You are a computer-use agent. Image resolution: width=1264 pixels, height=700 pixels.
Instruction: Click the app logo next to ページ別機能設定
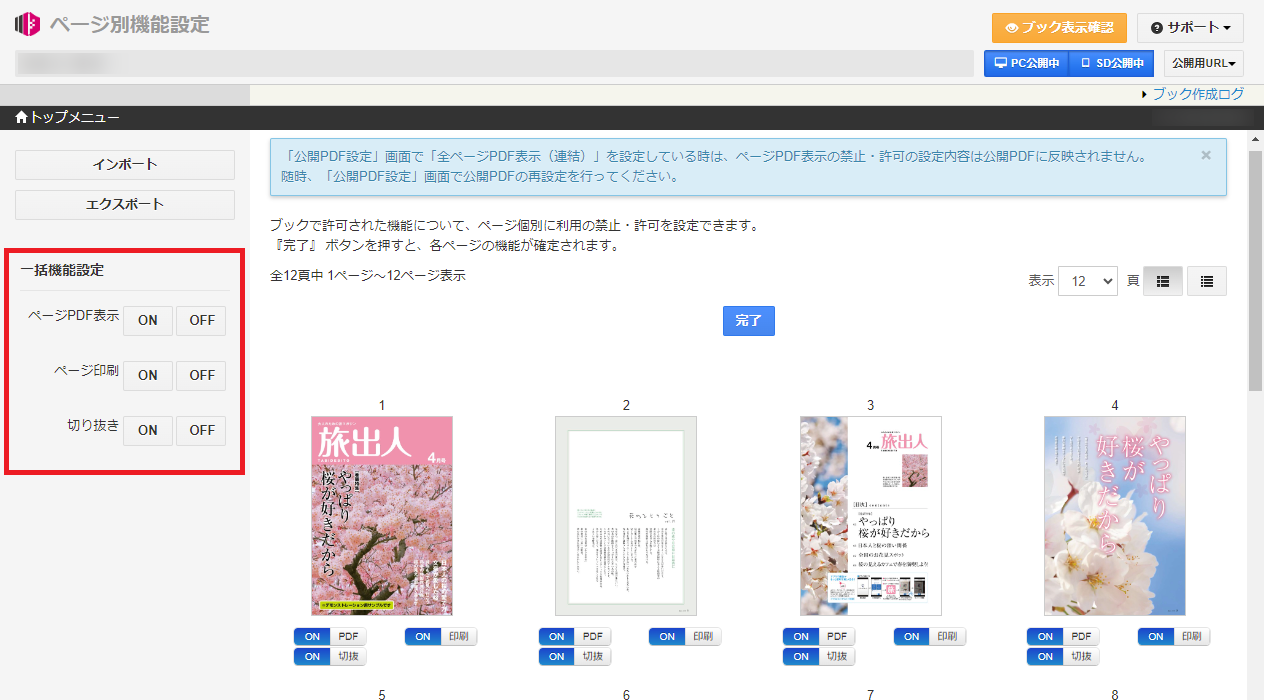click(x=27, y=25)
